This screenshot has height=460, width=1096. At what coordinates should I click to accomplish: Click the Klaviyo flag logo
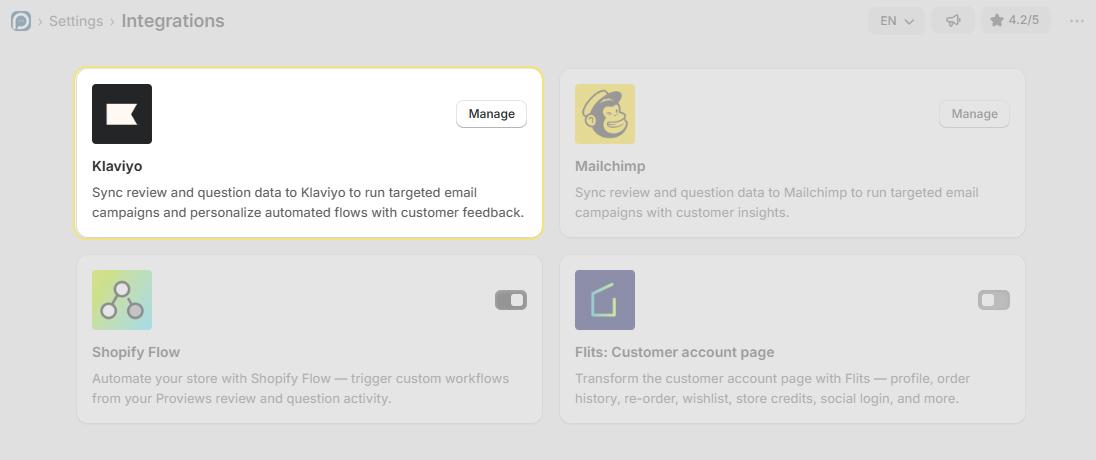(x=122, y=114)
